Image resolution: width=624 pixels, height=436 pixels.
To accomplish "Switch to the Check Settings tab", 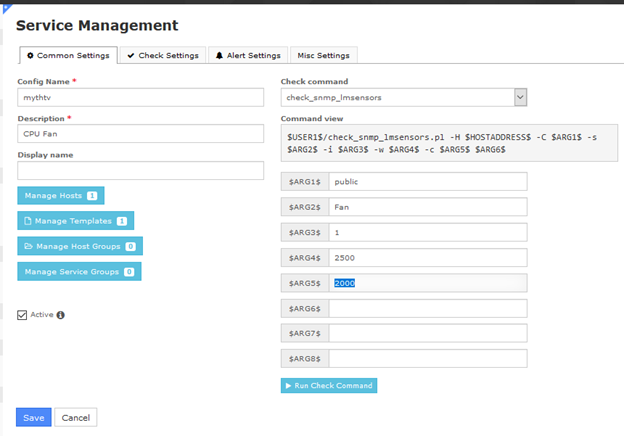I will (163, 56).
